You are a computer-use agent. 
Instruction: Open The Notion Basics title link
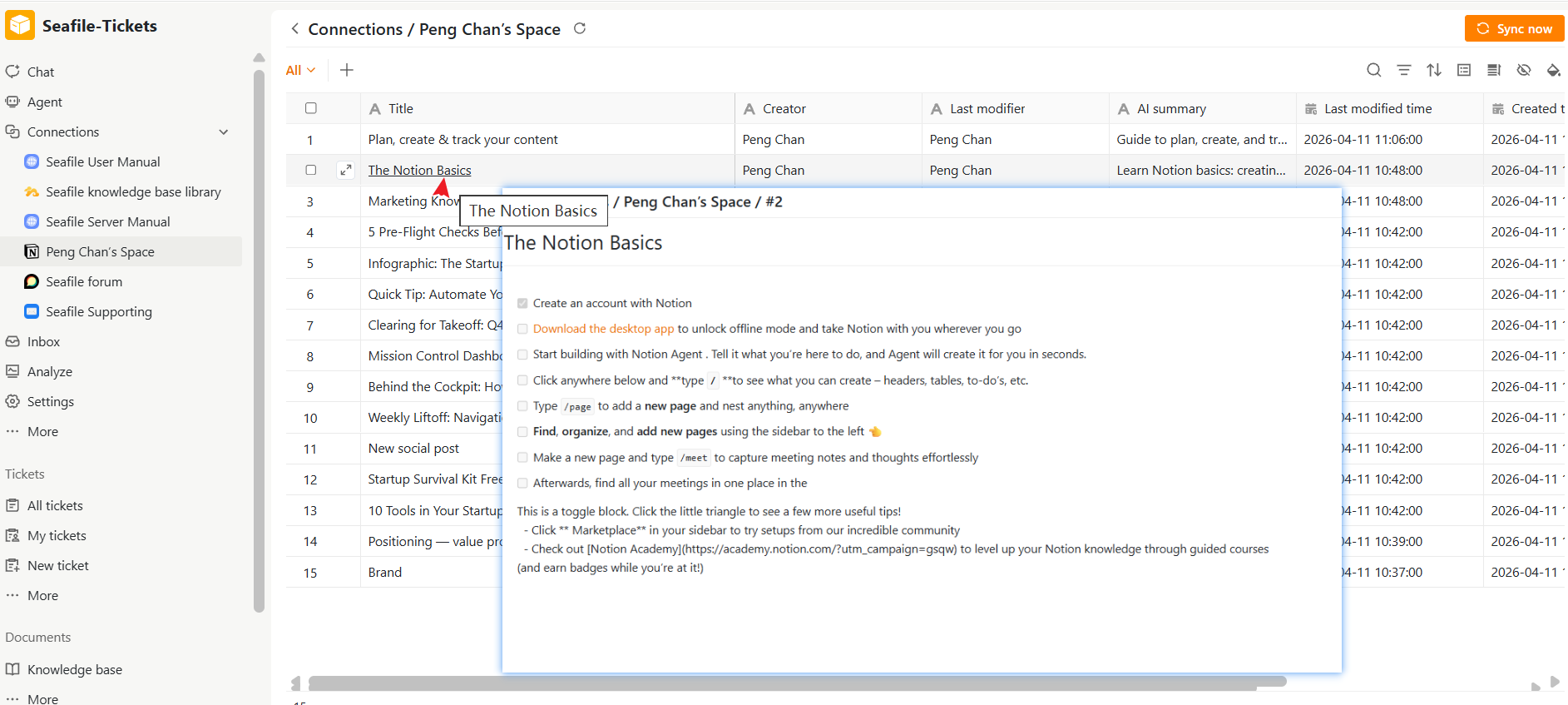click(419, 171)
